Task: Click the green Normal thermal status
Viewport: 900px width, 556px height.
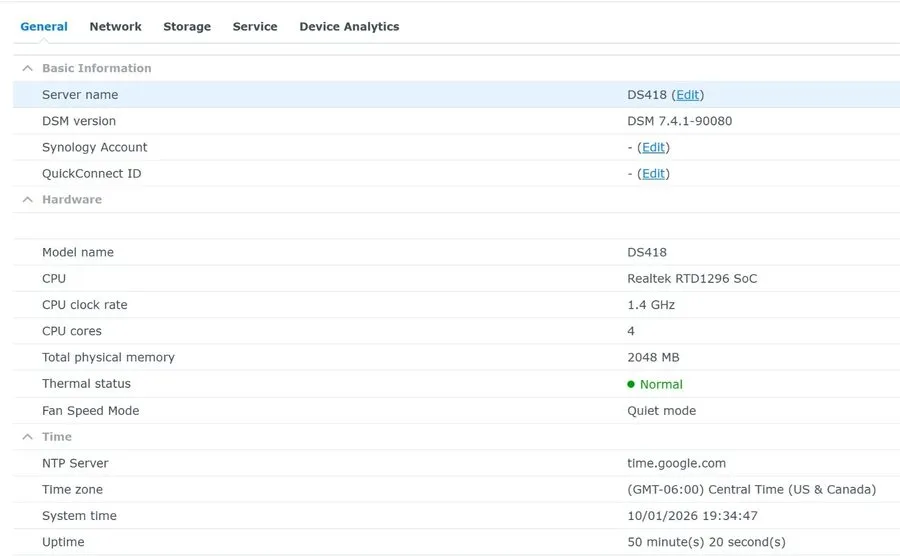Action: [661, 384]
